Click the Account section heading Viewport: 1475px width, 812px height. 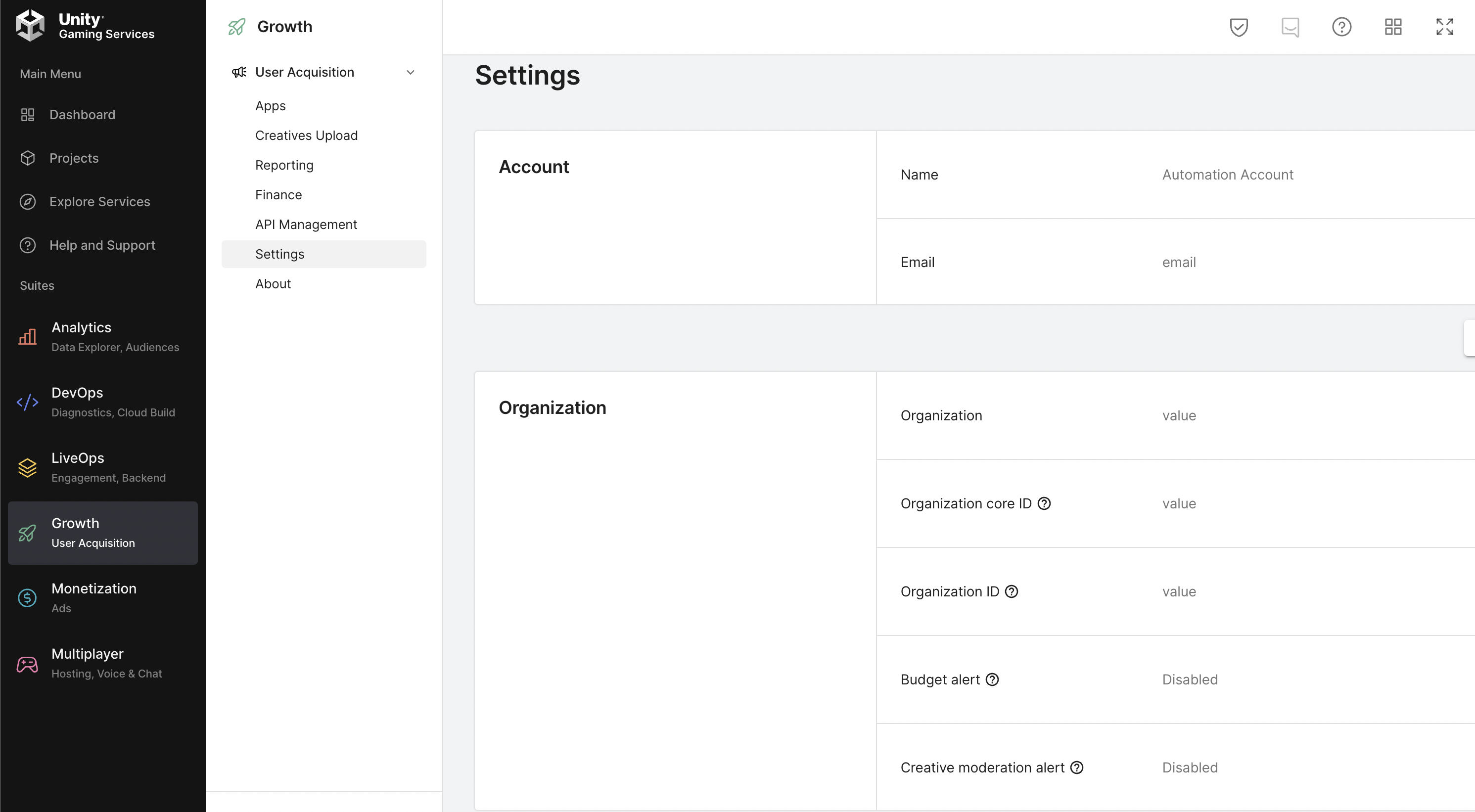click(x=534, y=167)
